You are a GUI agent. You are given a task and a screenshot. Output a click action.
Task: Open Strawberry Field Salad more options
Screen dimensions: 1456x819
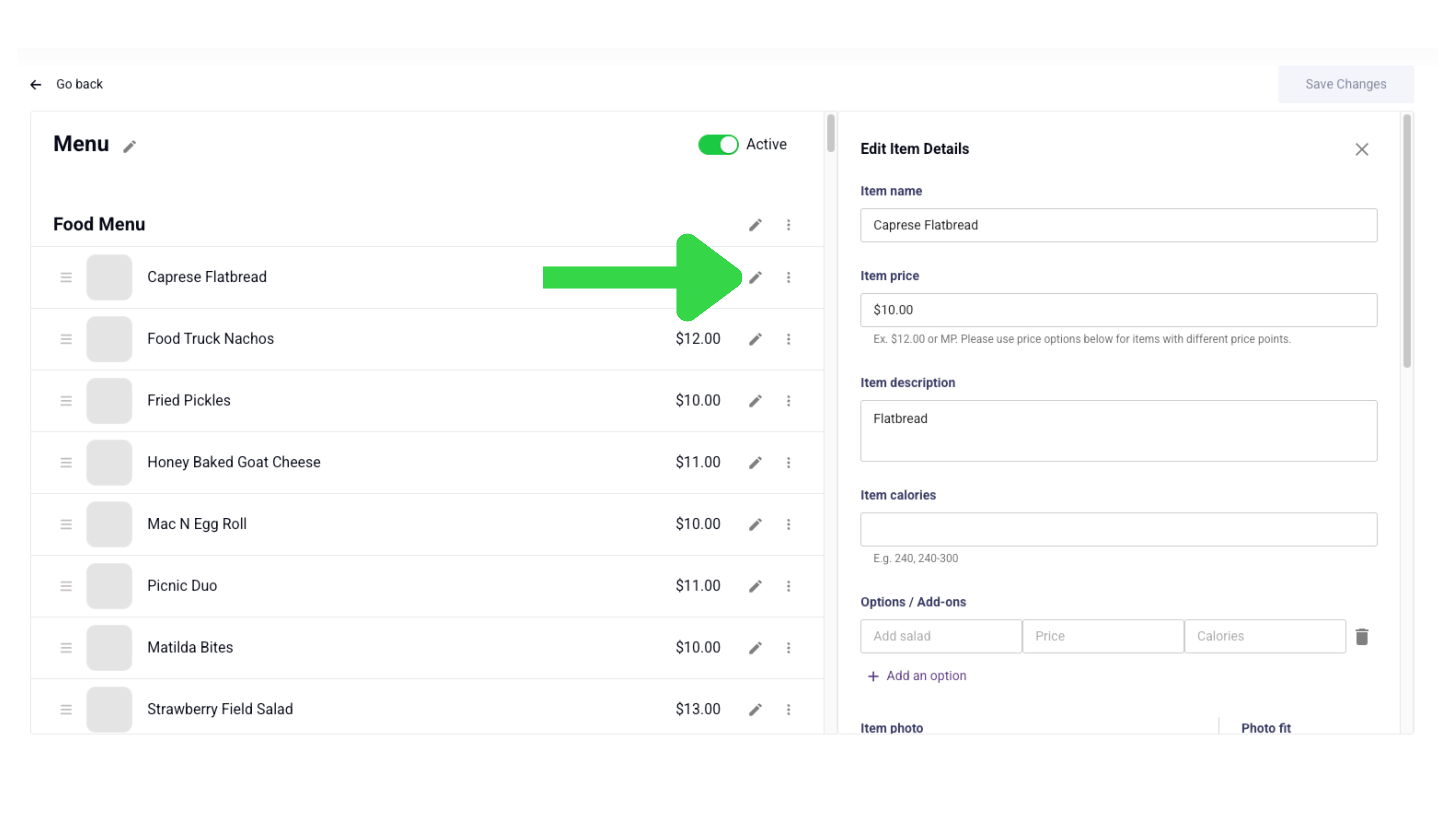pos(788,709)
